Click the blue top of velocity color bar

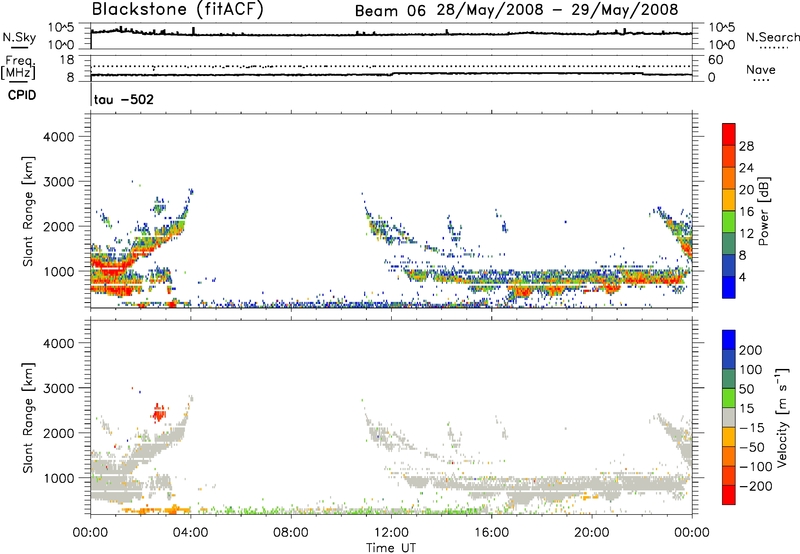click(x=729, y=340)
